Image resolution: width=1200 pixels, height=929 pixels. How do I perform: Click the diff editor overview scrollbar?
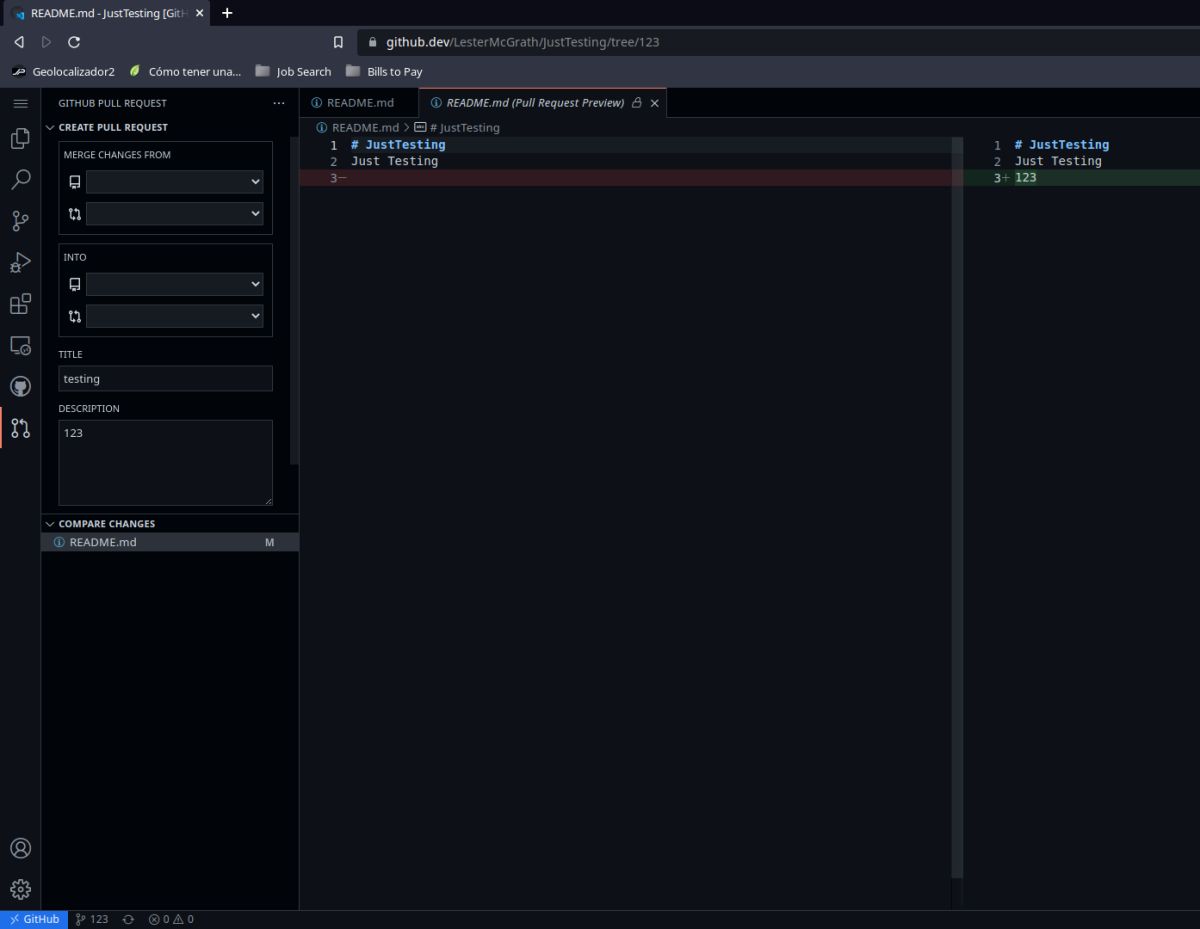tap(957, 510)
